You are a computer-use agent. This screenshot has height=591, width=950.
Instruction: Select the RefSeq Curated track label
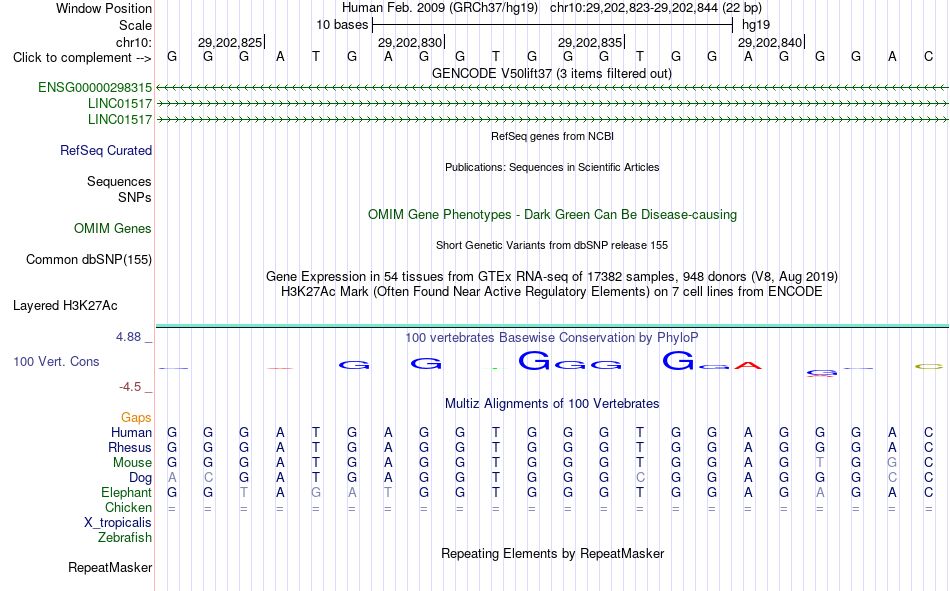tap(106, 150)
